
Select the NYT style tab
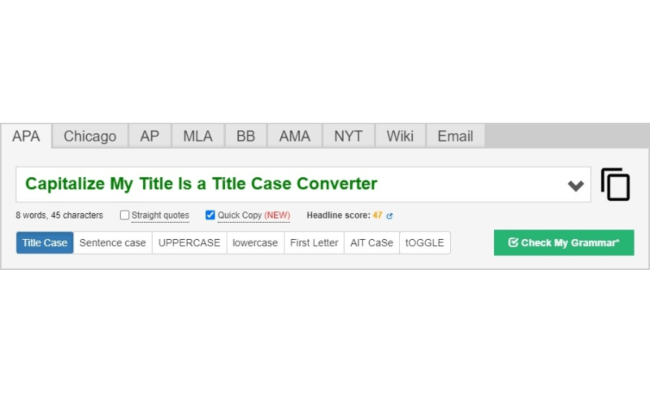click(x=348, y=136)
